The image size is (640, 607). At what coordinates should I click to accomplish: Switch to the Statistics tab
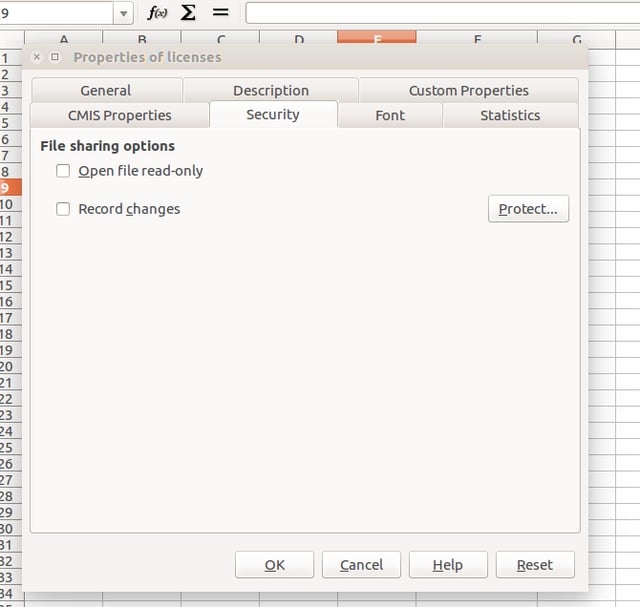[510, 115]
